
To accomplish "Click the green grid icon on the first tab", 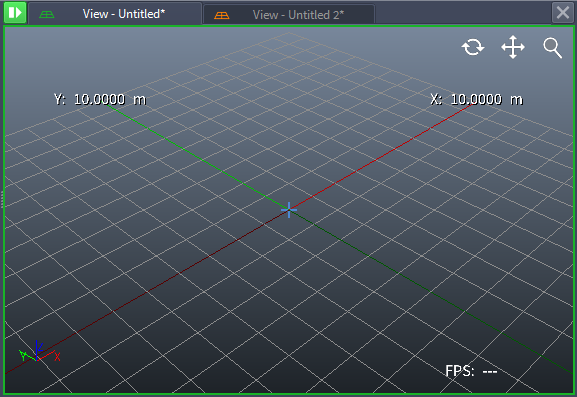I will point(47,15).
